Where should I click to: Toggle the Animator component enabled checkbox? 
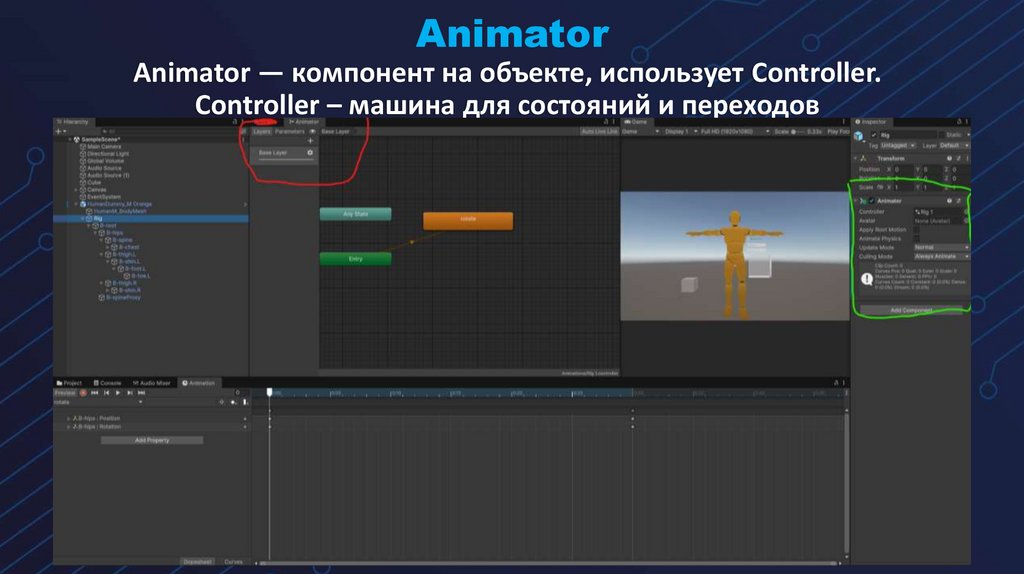(x=872, y=201)
